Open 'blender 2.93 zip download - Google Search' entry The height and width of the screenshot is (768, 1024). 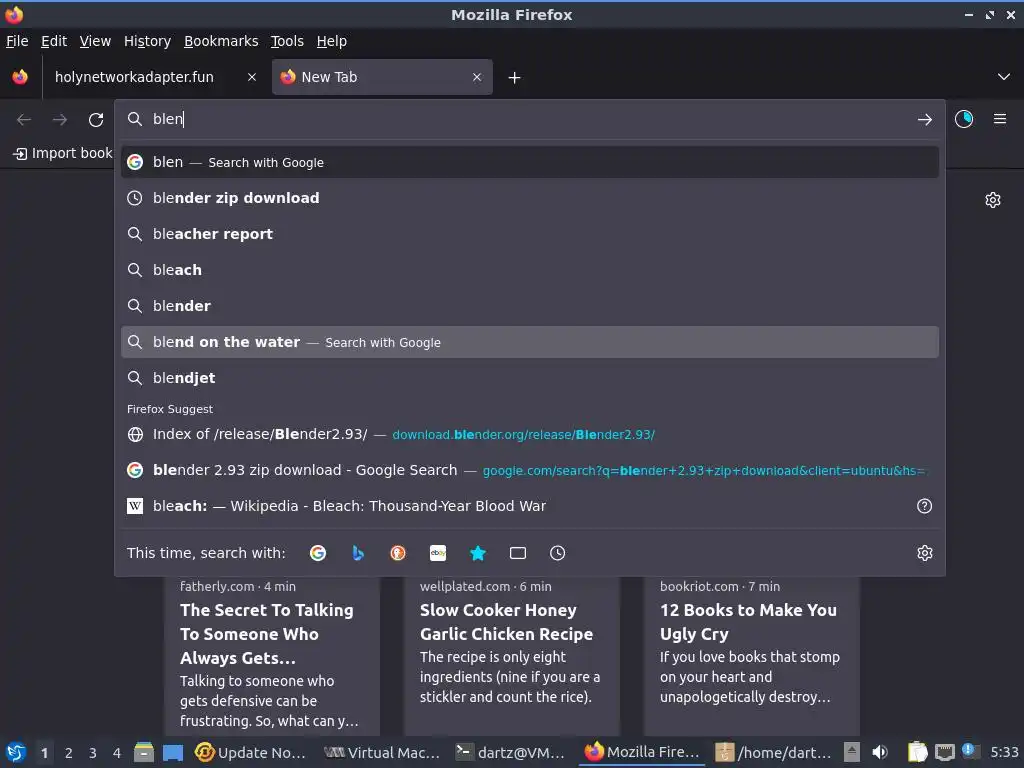point(530,470)
